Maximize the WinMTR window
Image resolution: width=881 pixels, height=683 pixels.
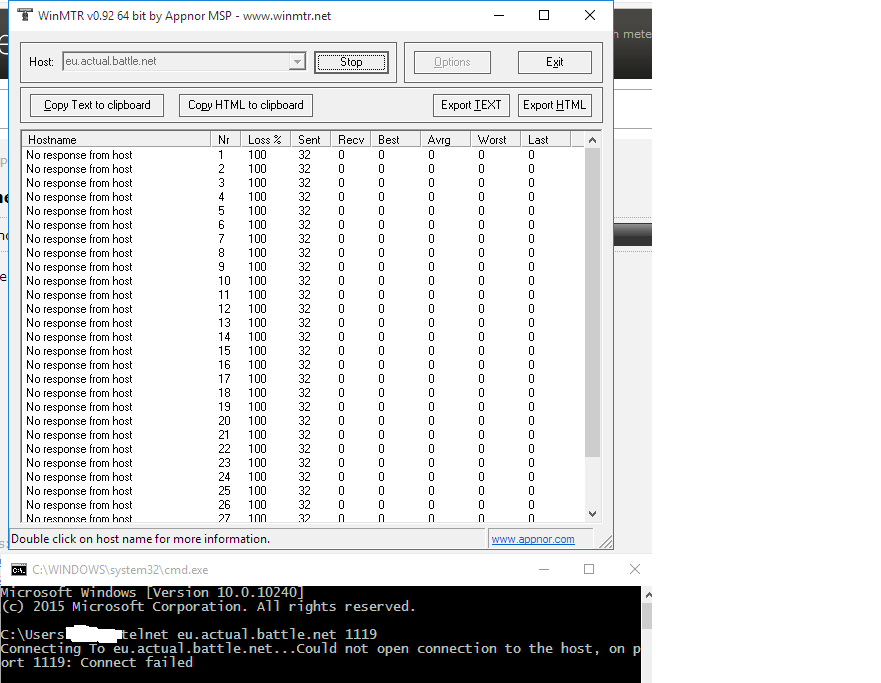click(544, 15)
